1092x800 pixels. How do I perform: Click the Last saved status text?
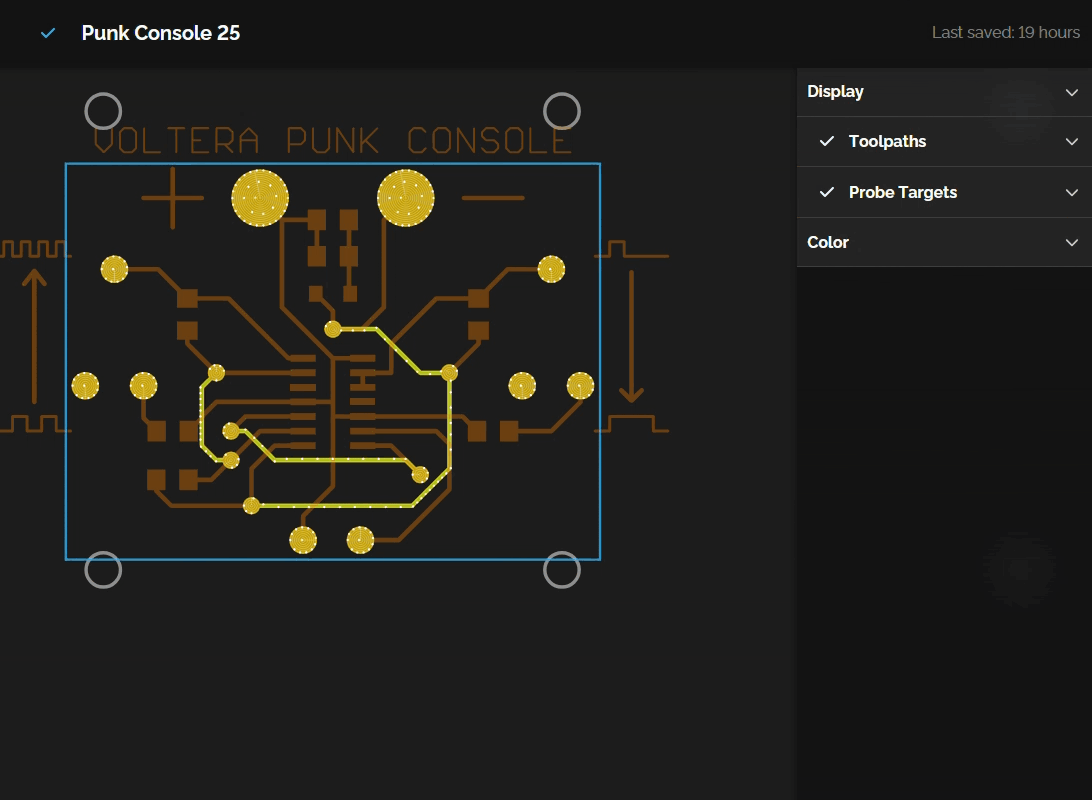[x=1005, y=33]
